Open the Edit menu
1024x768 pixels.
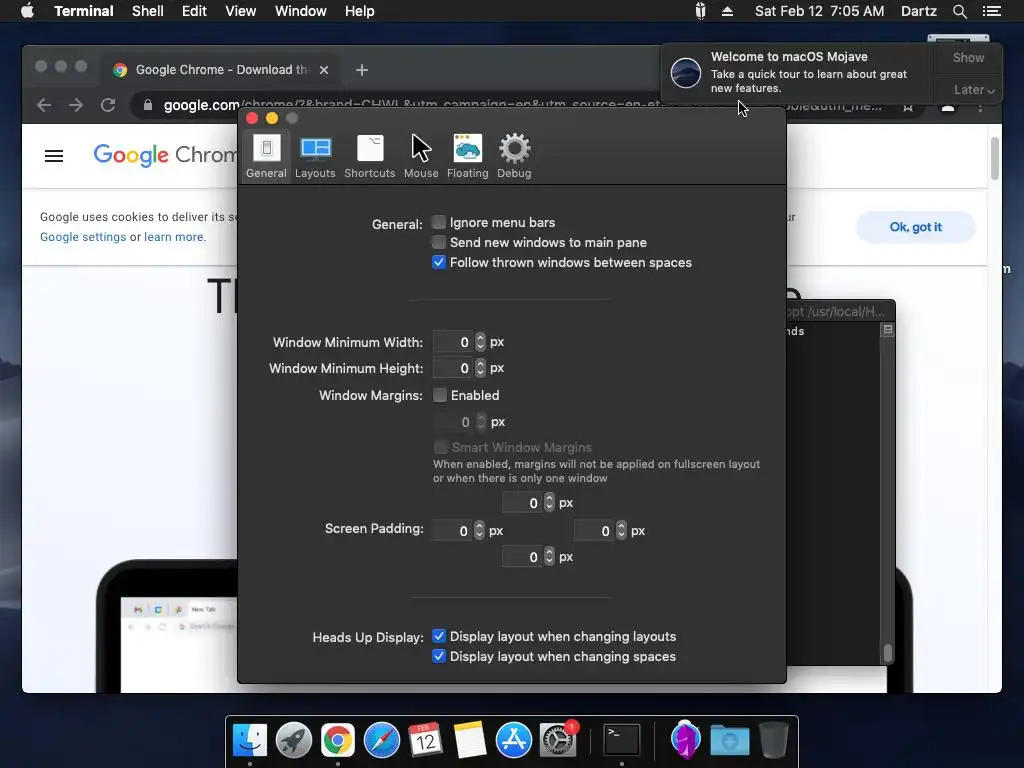(194, 11)
